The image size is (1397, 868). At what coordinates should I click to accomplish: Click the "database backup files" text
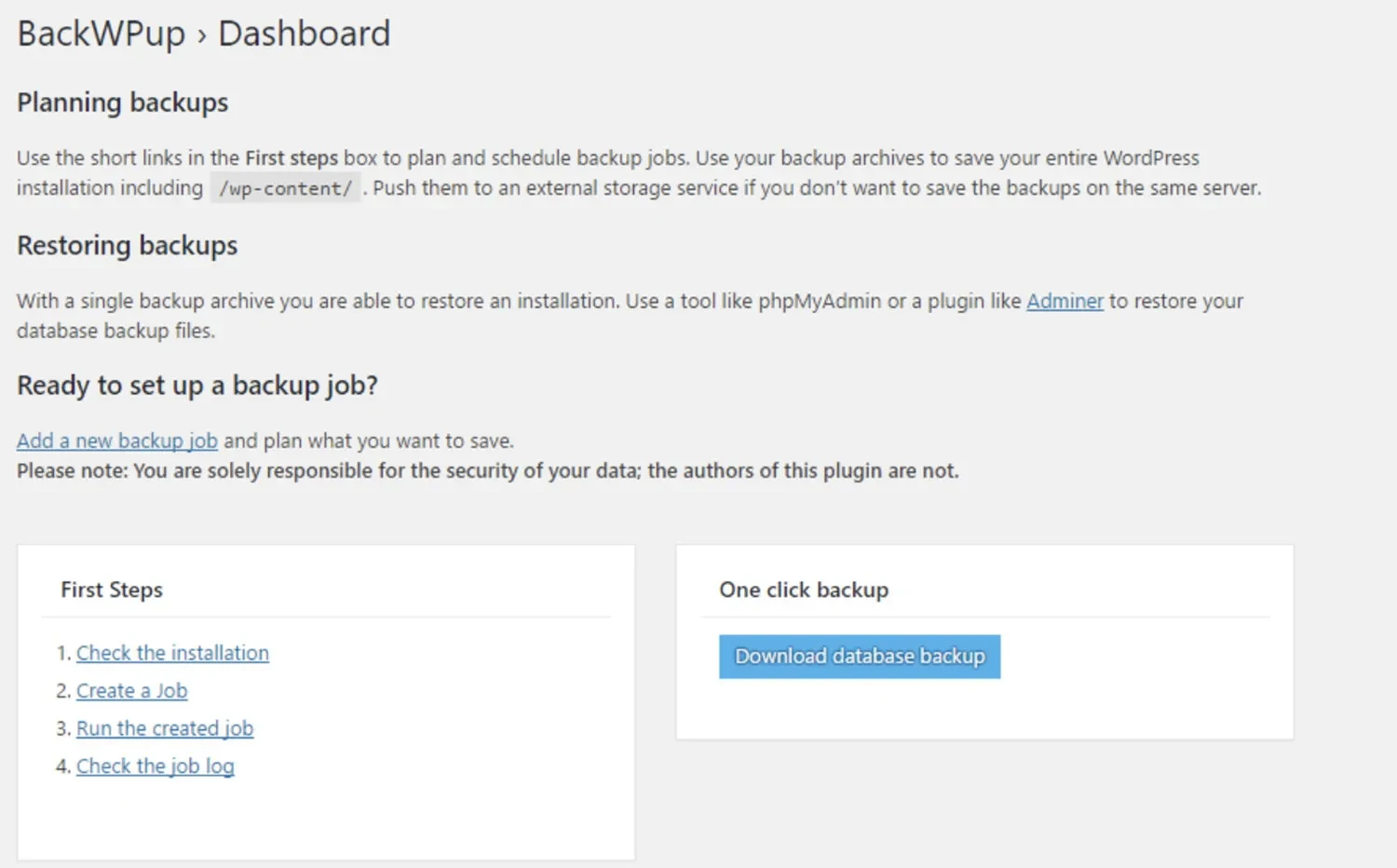115,332
